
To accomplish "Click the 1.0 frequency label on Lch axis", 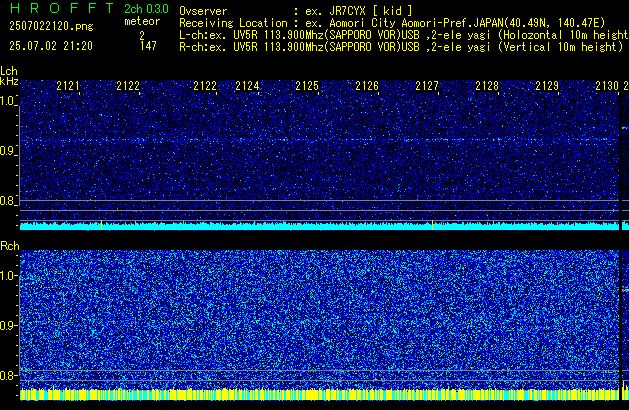I will pyautogui.click(x=7, y=101).
